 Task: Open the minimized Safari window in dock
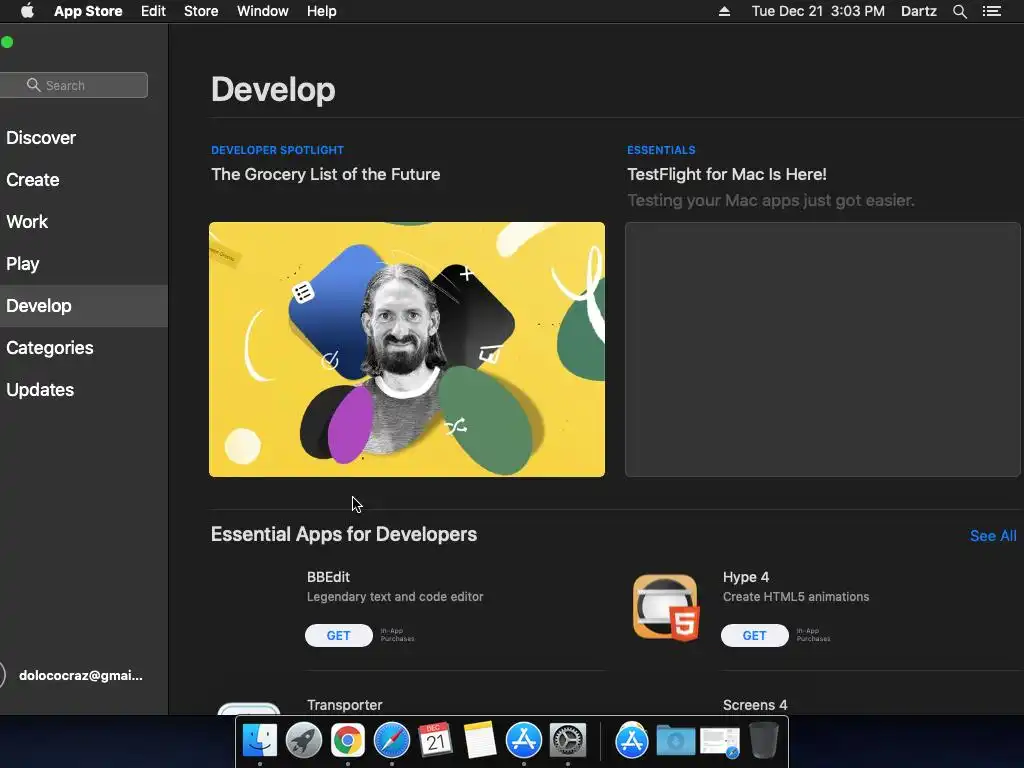720,743
